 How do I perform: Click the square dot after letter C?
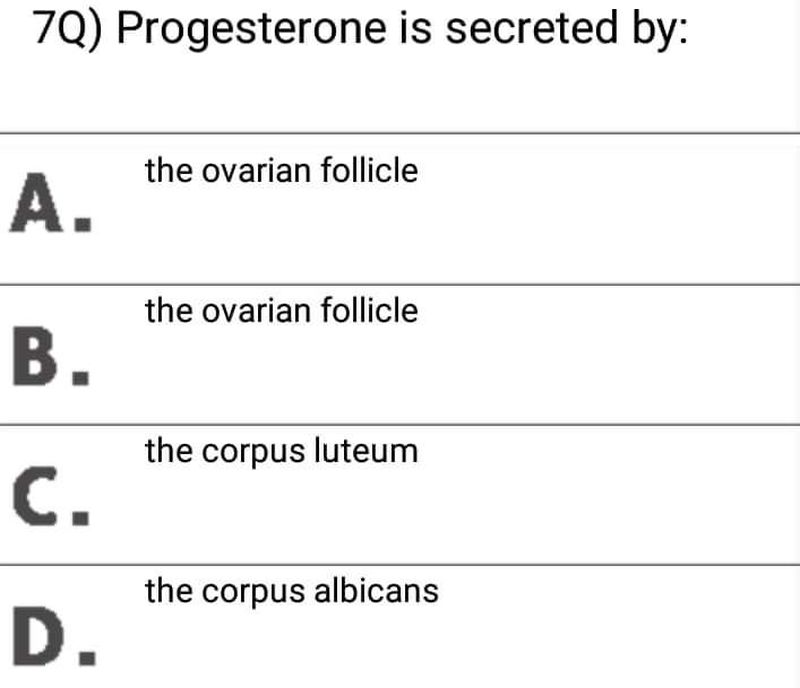88,519
